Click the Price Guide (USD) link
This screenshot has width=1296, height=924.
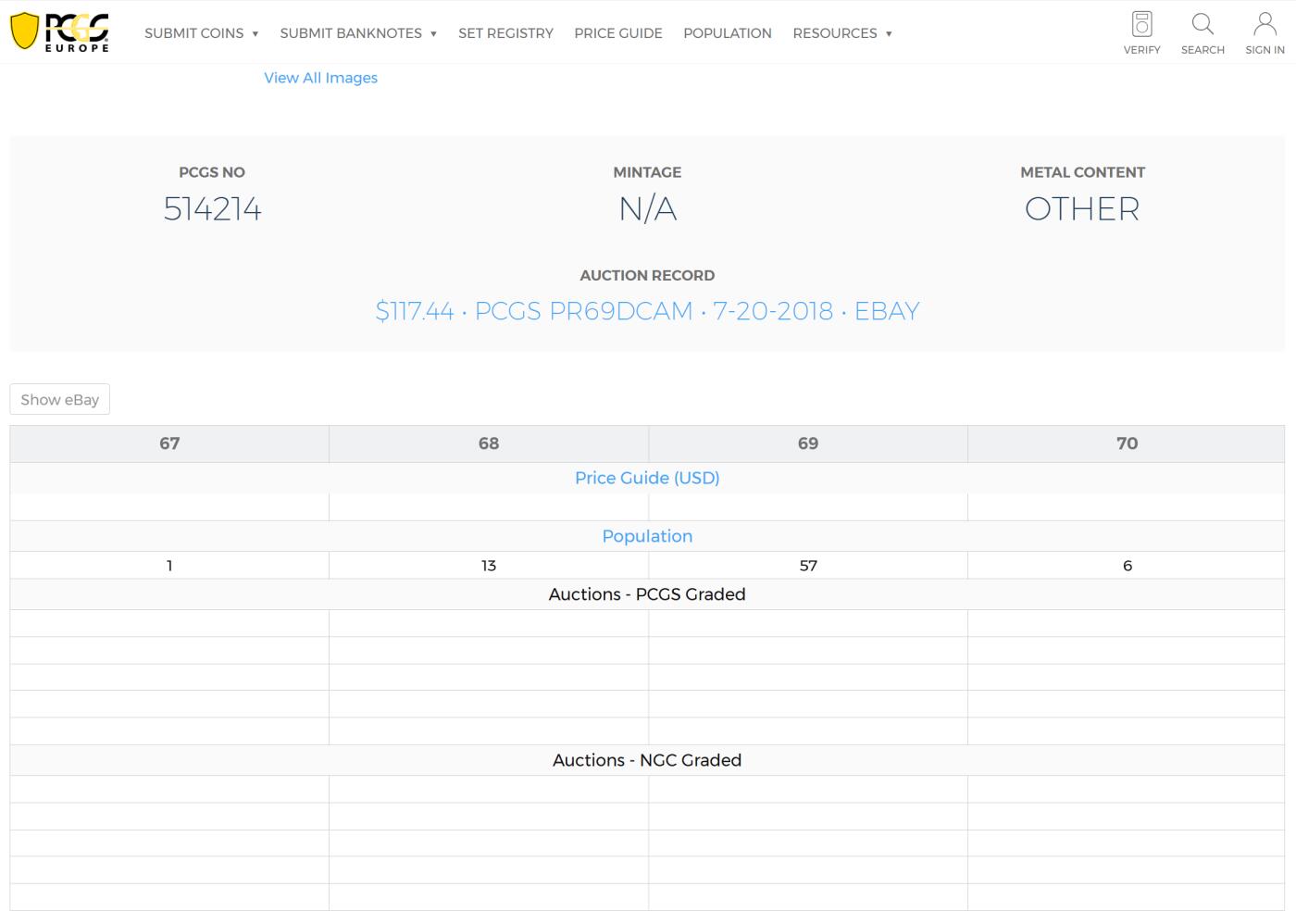(647, 478)
